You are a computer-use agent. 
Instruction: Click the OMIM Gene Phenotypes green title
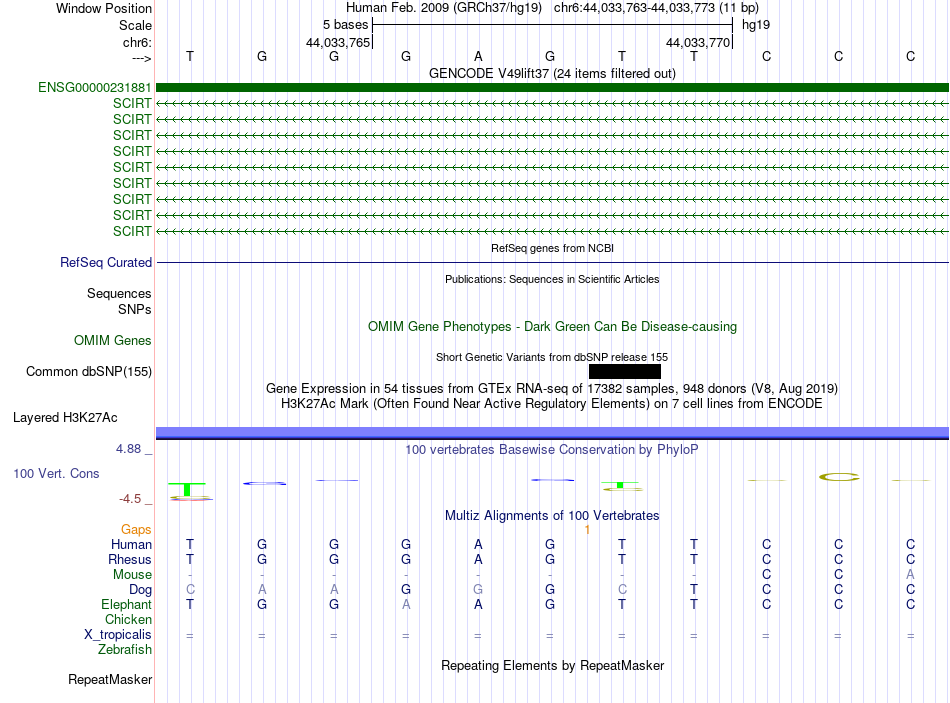pos(552,326)
